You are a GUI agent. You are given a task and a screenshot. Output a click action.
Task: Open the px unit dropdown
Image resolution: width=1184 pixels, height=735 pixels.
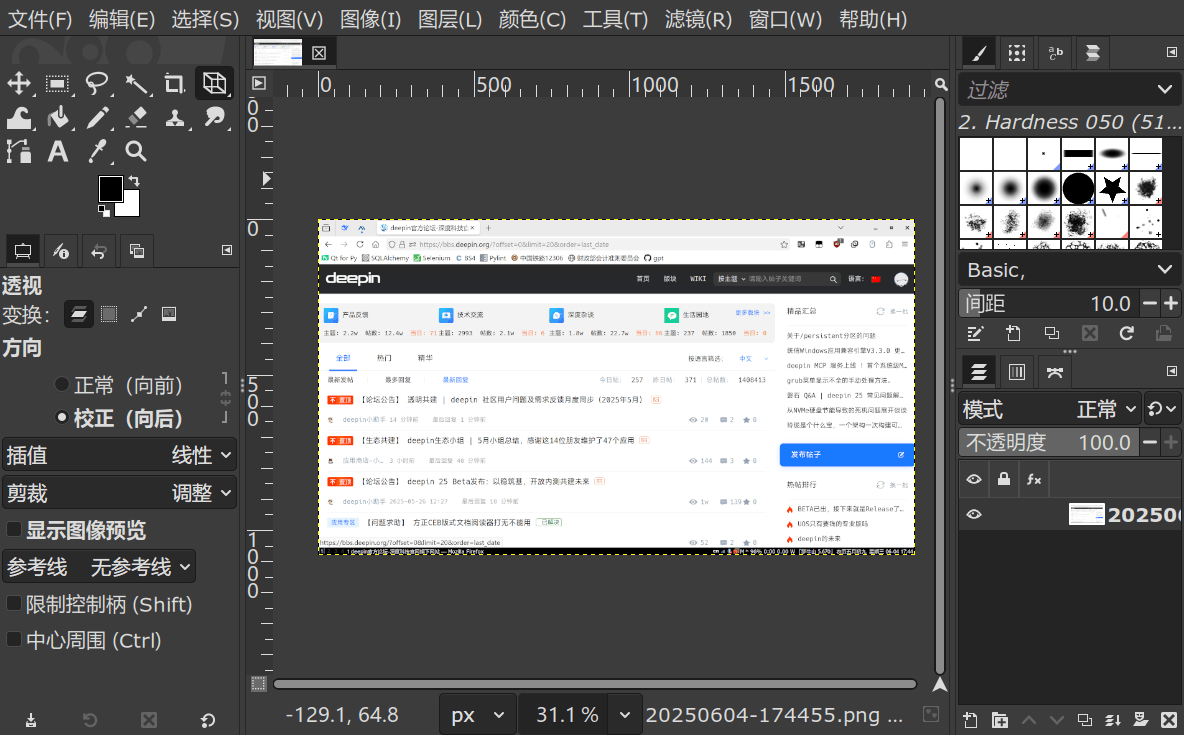coord(478,715)
